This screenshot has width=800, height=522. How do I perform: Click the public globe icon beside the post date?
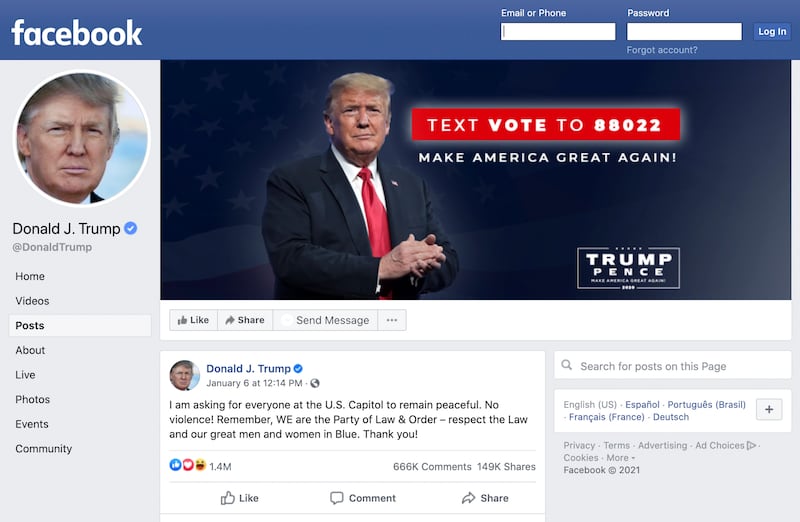315,383
